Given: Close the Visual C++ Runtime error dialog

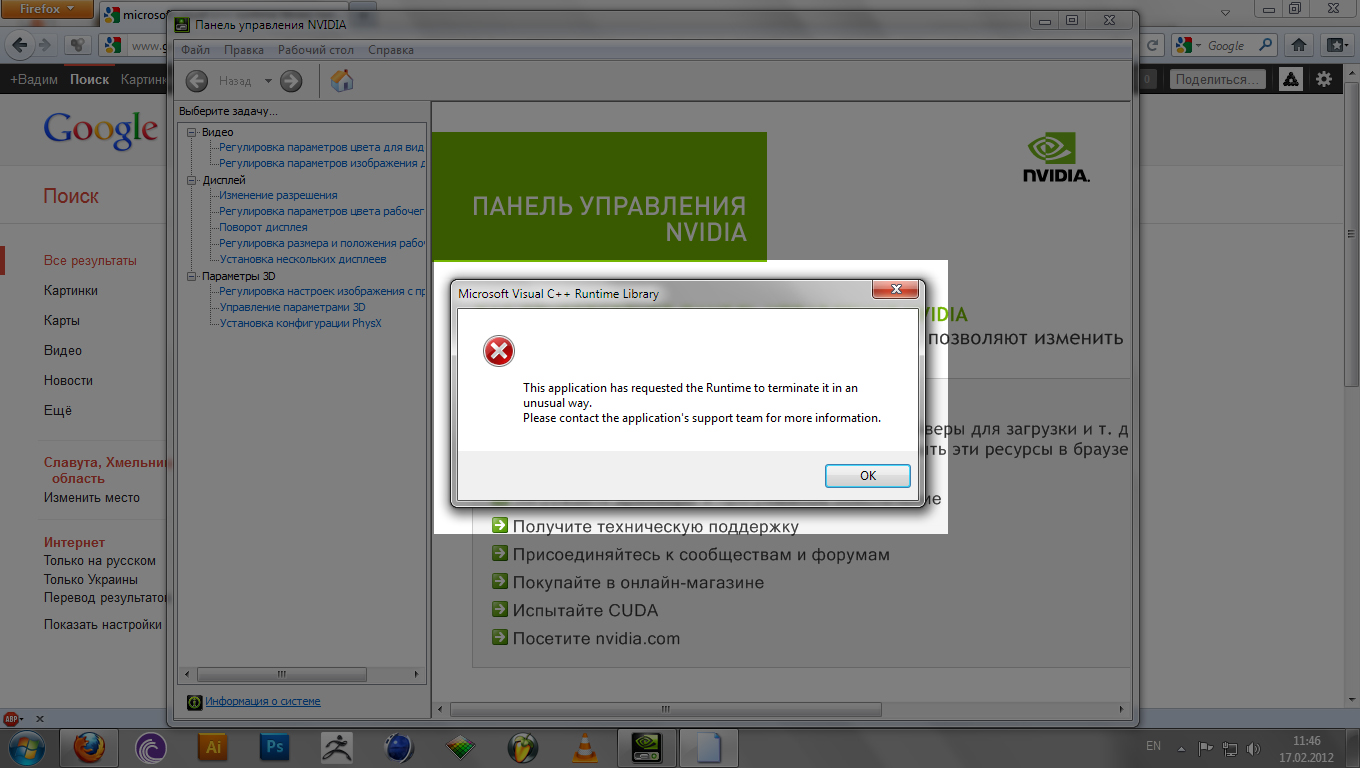Looking at the screenshot, I should [x=895, y=290].
